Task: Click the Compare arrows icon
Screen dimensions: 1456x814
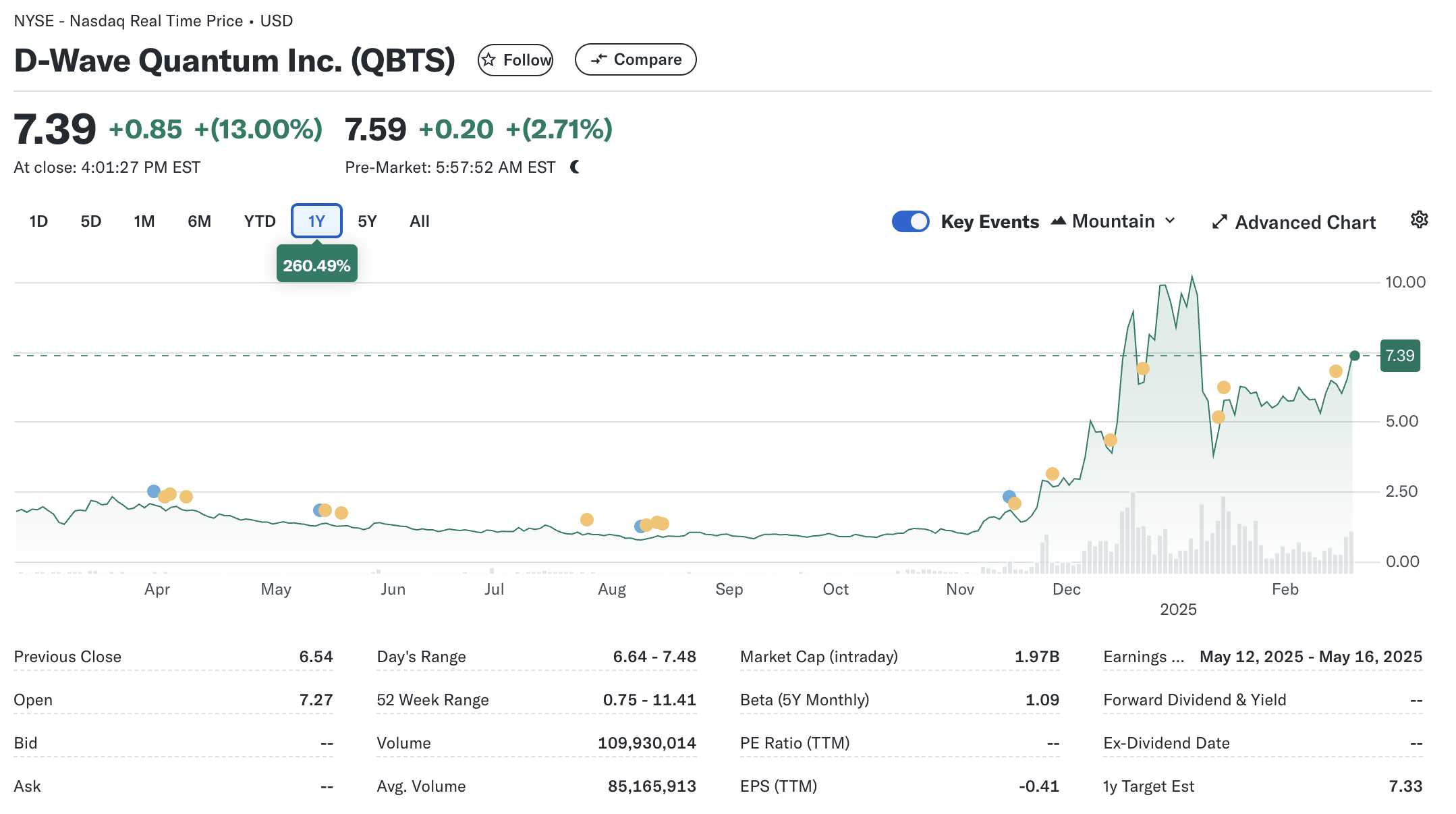Action: click(x=598, y=59)
